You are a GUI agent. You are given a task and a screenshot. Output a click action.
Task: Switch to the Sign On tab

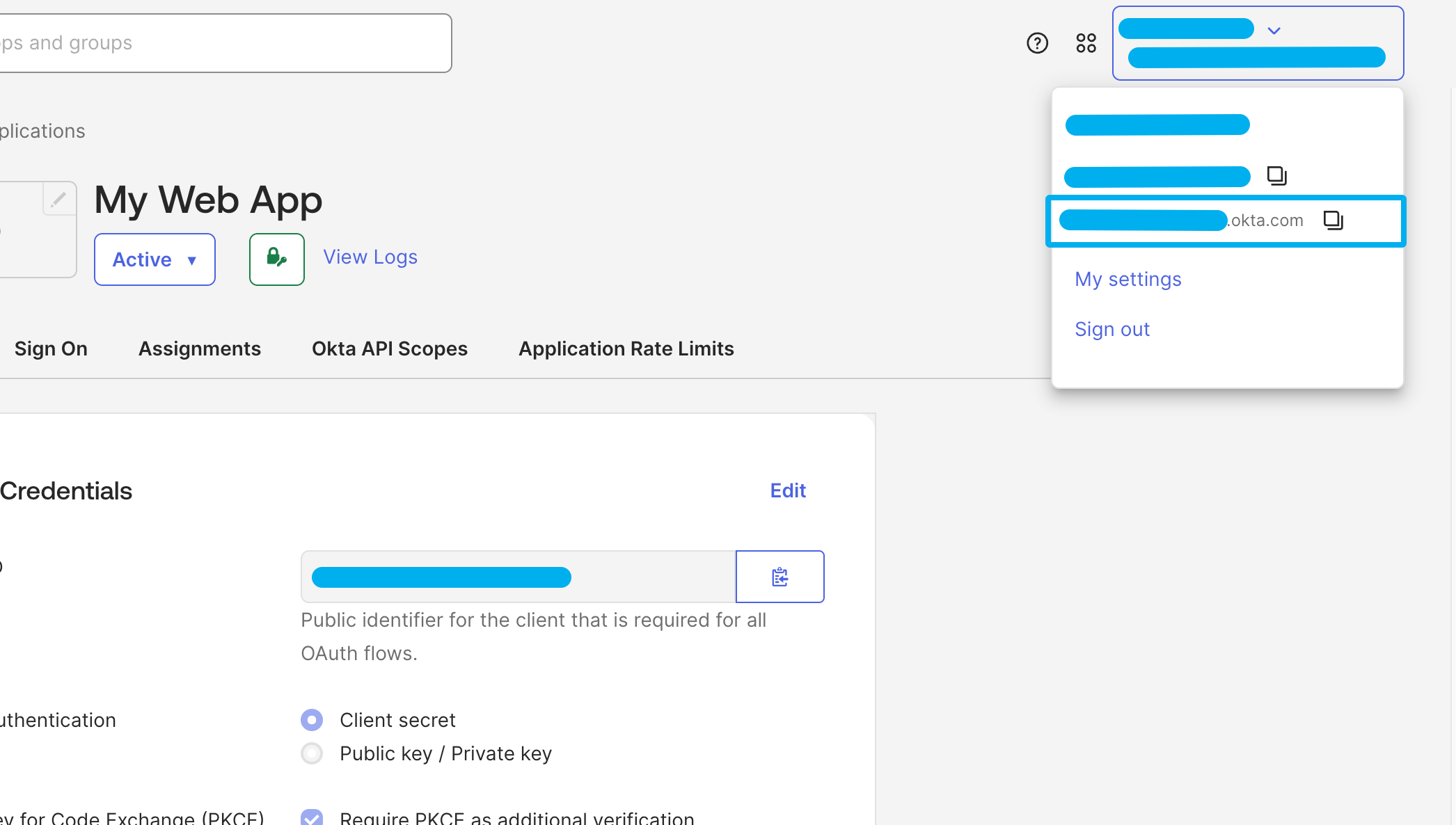[50, 349]
